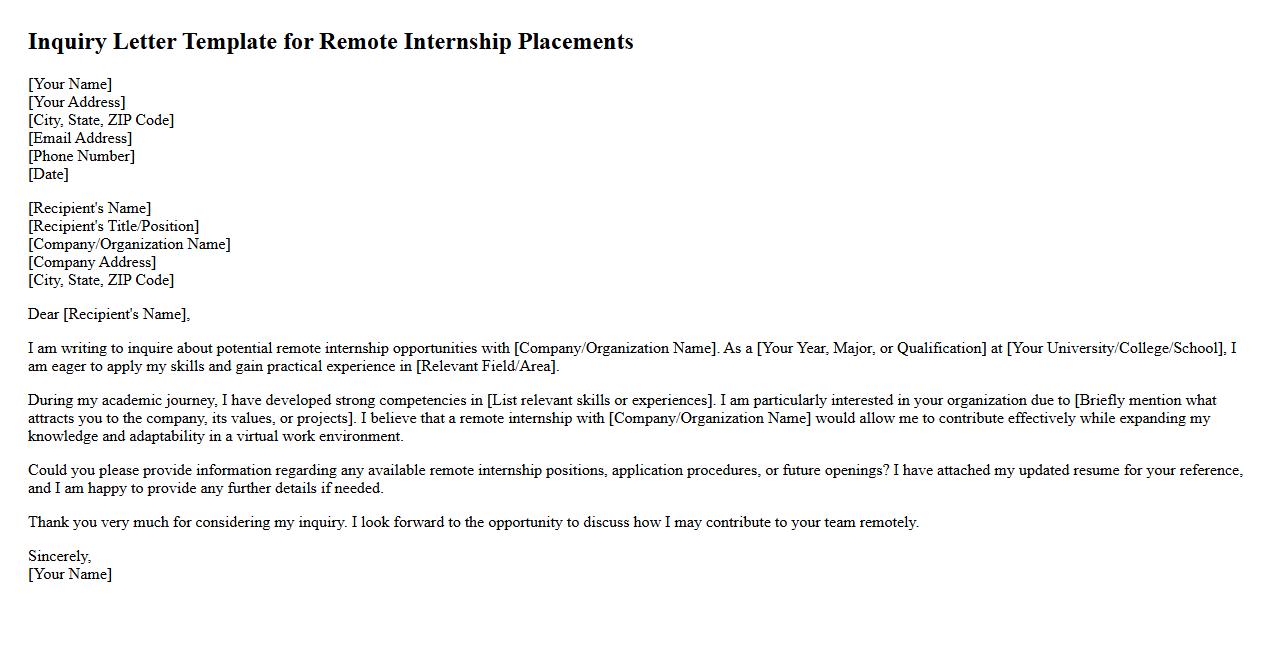Click the [Recipient's Title/Position] placeholder
The image size is (1278, 650).
[113, 226]
